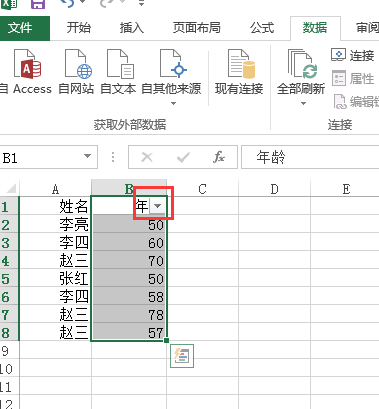The height and width of the screenshot is (409, 379).
Task: Click cell B7 with value 78
Action: (129, 314)
